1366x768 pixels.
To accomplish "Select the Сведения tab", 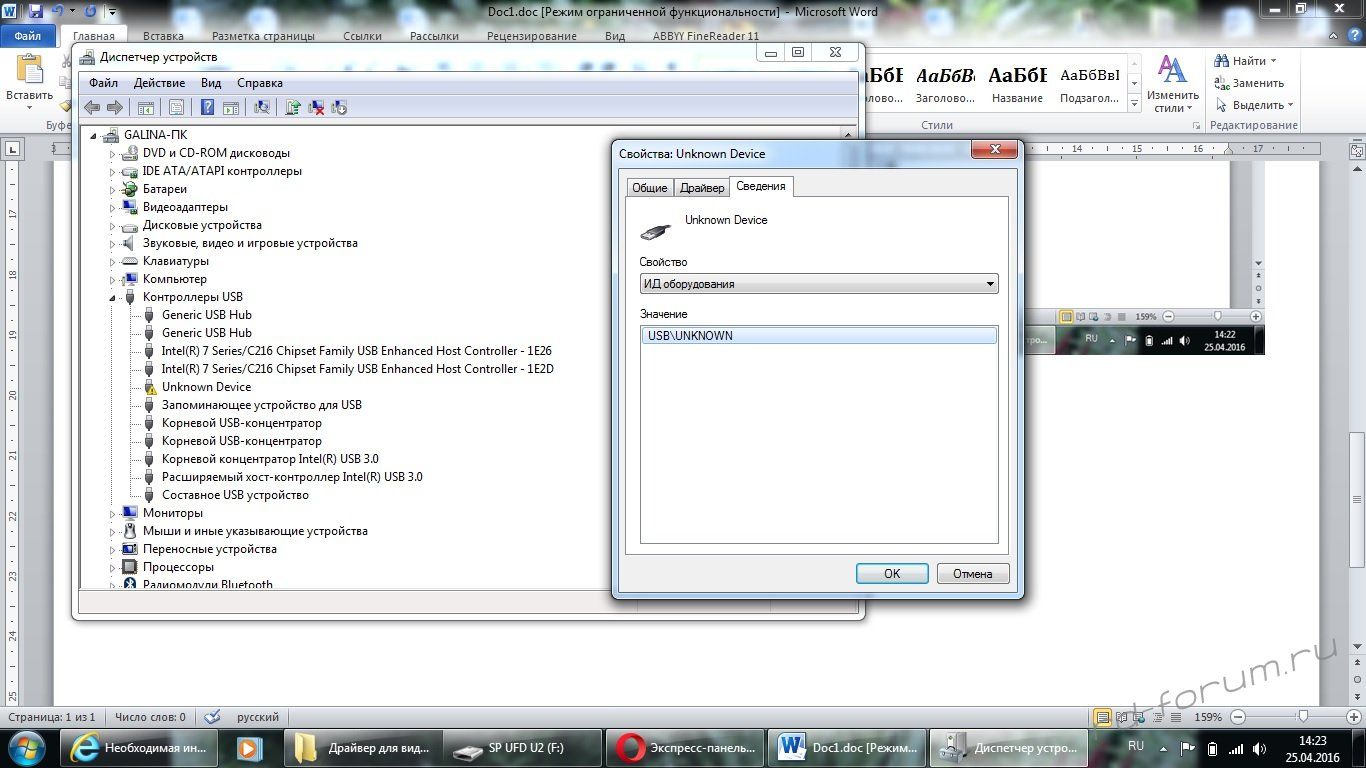I will point(761,186).
